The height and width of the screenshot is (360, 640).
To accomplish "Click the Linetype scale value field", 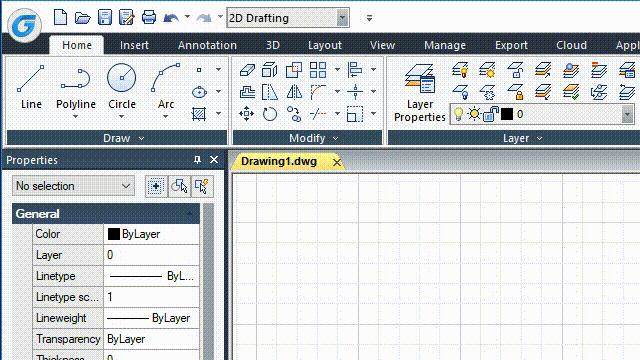I will click(x=151, y=297).
